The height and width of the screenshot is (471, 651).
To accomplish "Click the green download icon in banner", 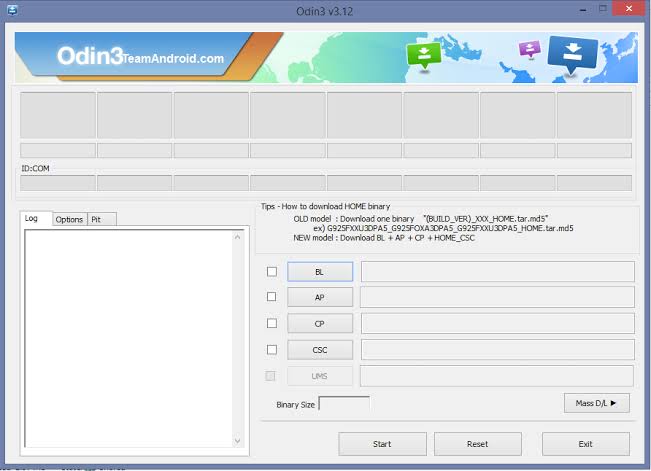I will click(423, 55).
